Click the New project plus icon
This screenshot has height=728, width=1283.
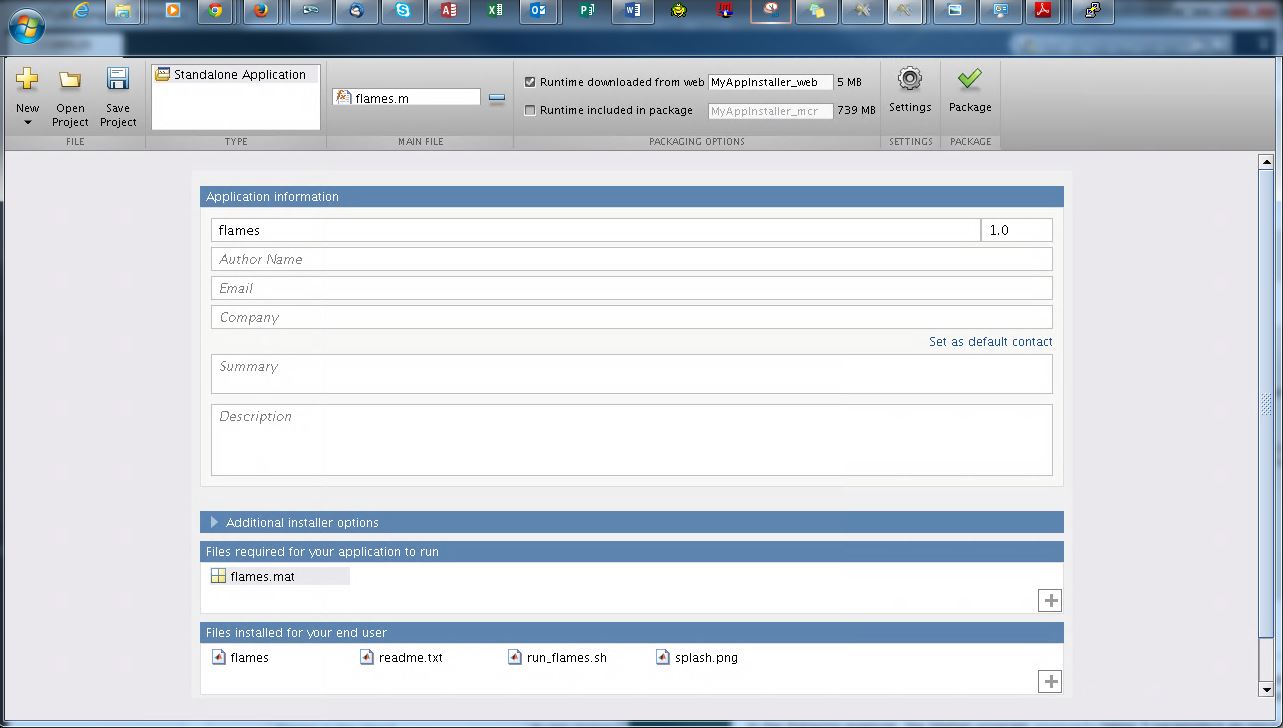(27, 80)
